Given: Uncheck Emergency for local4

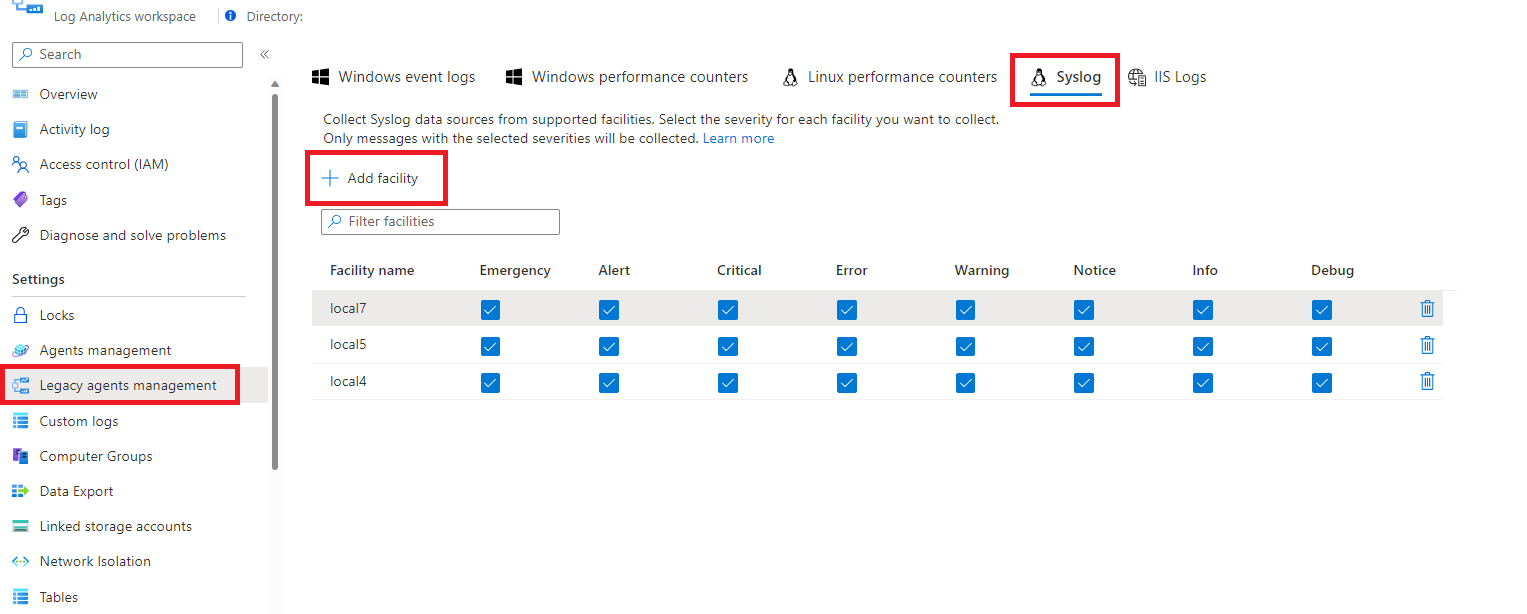Looking at the screenshot, I should point(490,382).
